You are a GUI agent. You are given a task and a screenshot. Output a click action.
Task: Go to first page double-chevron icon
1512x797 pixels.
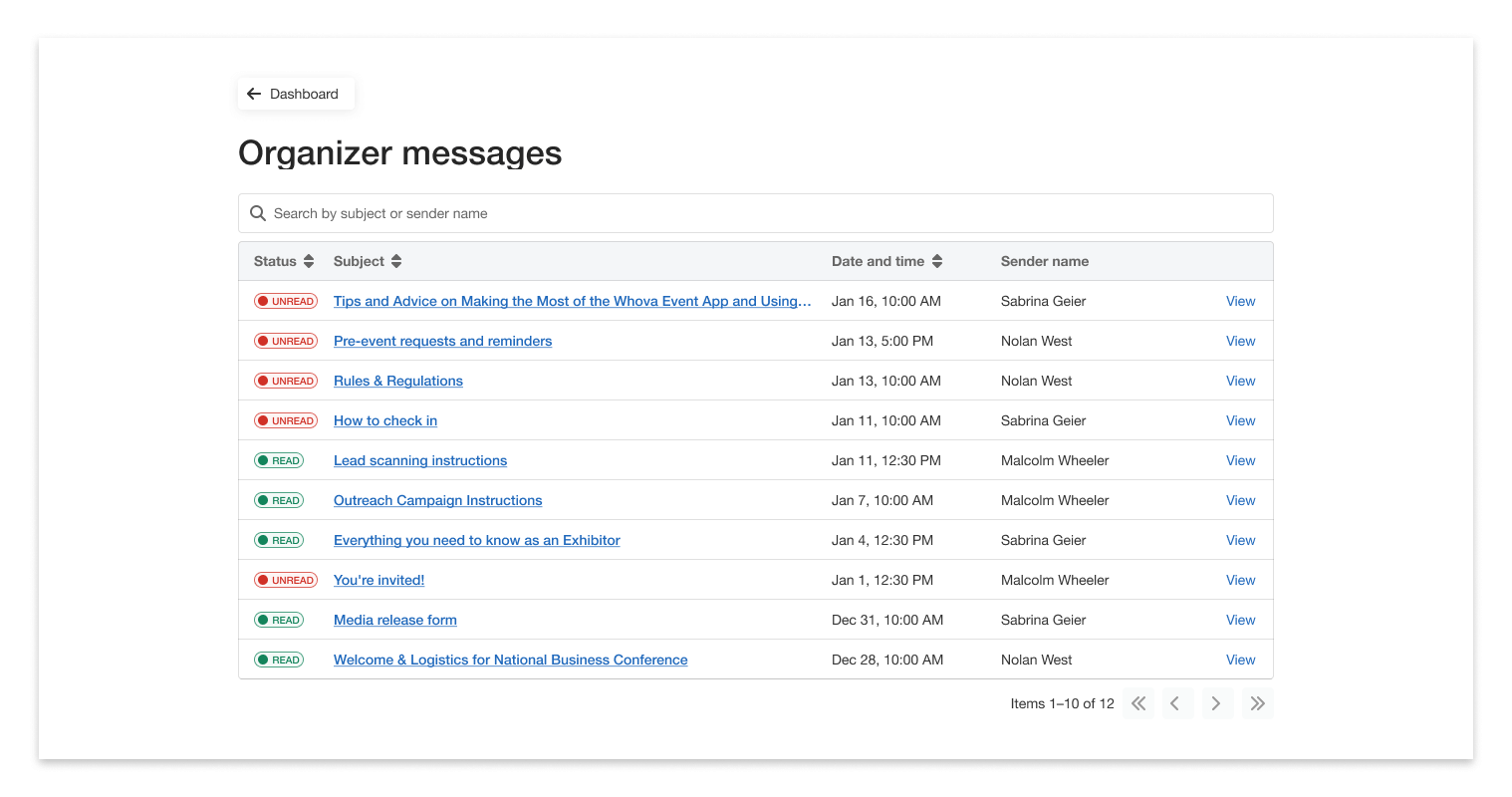(x=1138, y=703)
